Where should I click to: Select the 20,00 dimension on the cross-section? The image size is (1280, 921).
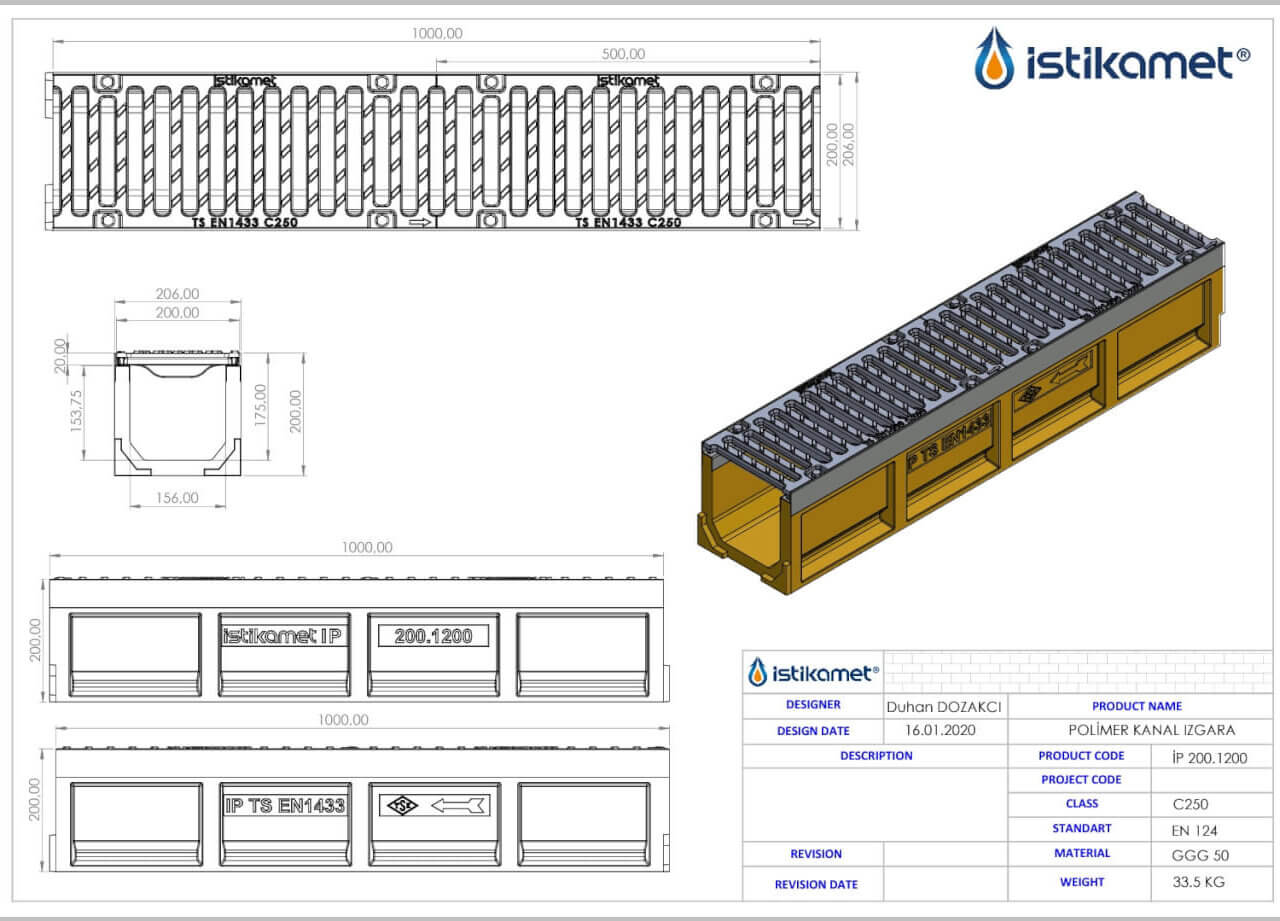(61, 355)
